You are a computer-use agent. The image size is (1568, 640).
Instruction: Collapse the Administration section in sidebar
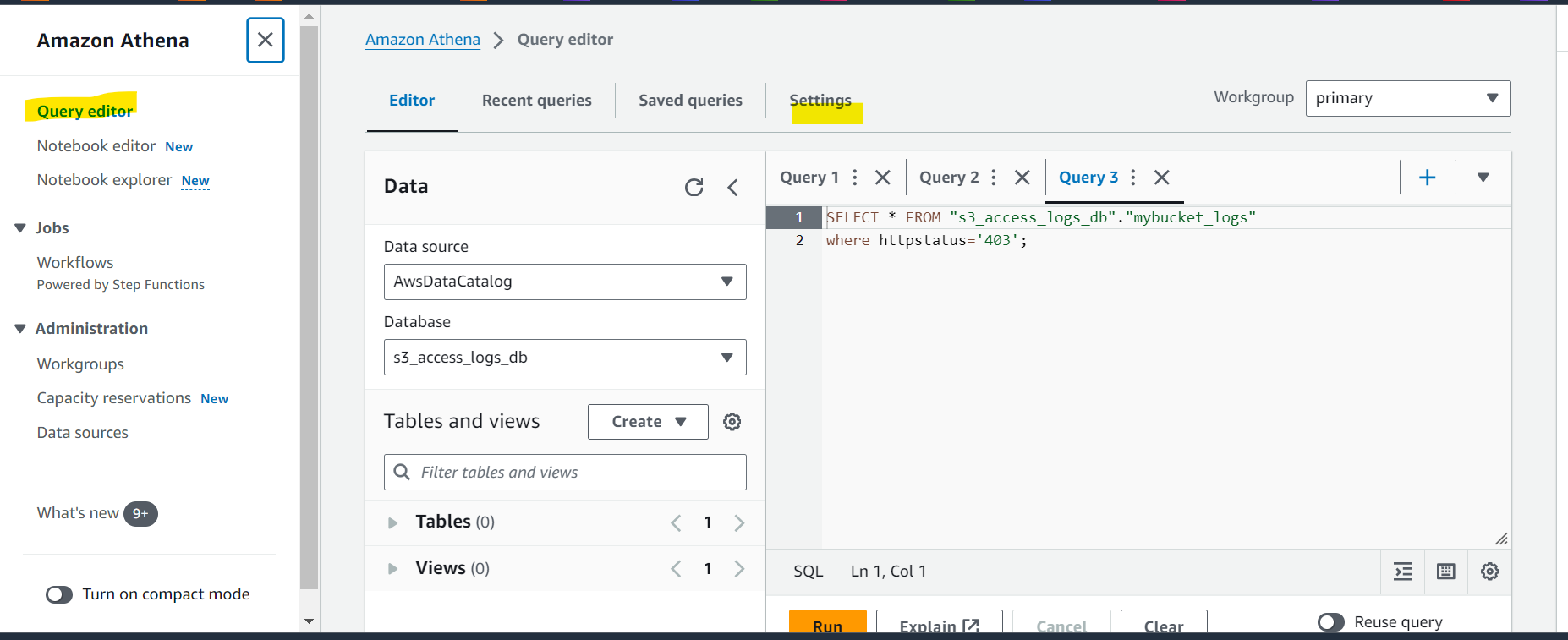tap(20, 329)
